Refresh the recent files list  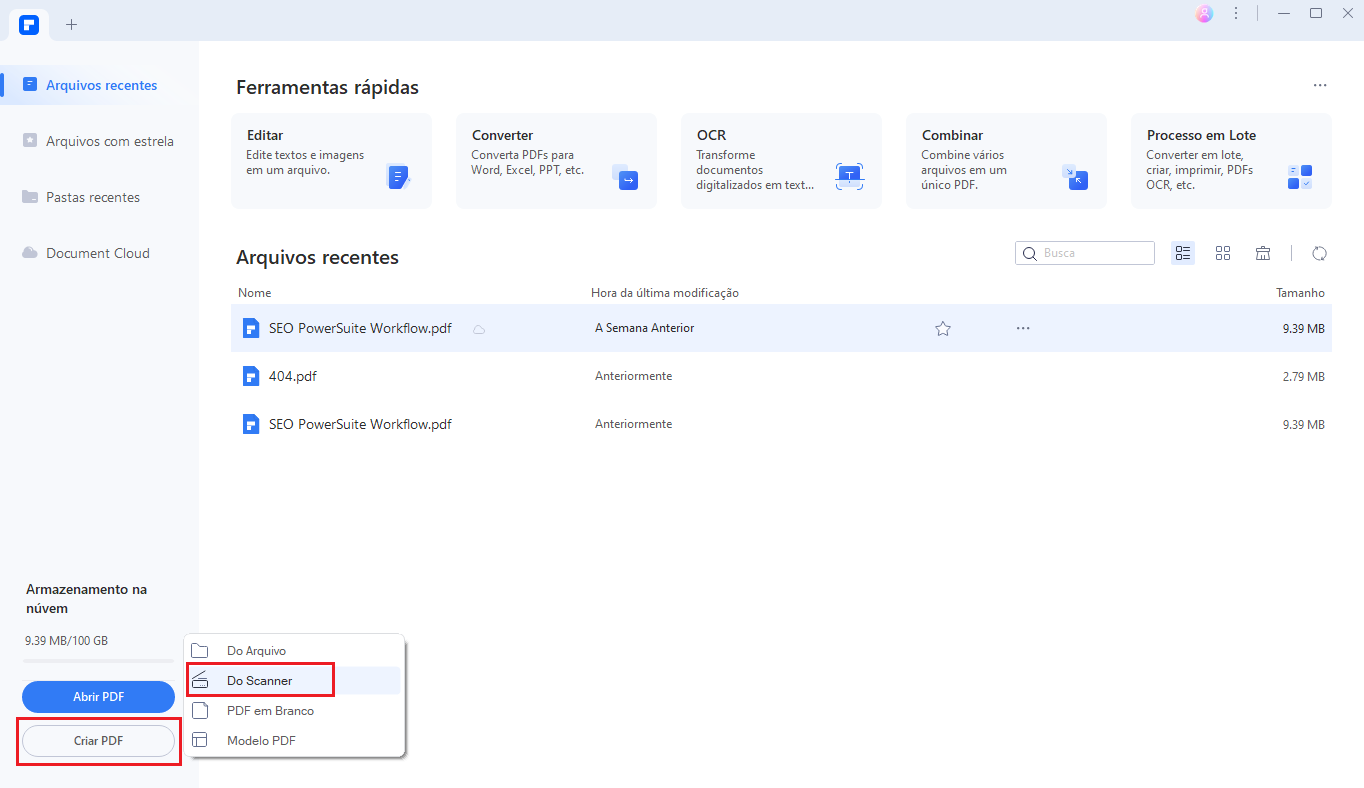[x=1319, y=253]
